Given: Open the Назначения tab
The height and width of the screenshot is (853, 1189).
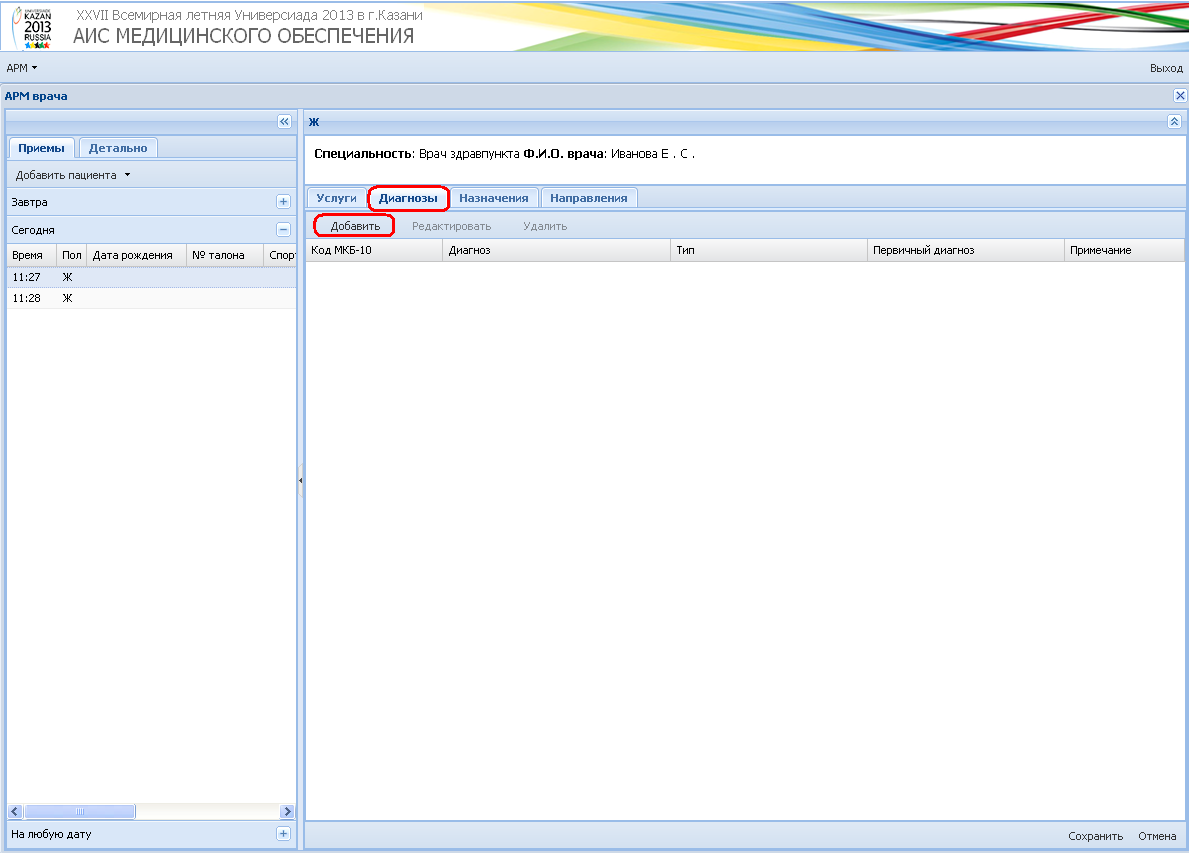Looking at the screenshot, I should point(494,198).
